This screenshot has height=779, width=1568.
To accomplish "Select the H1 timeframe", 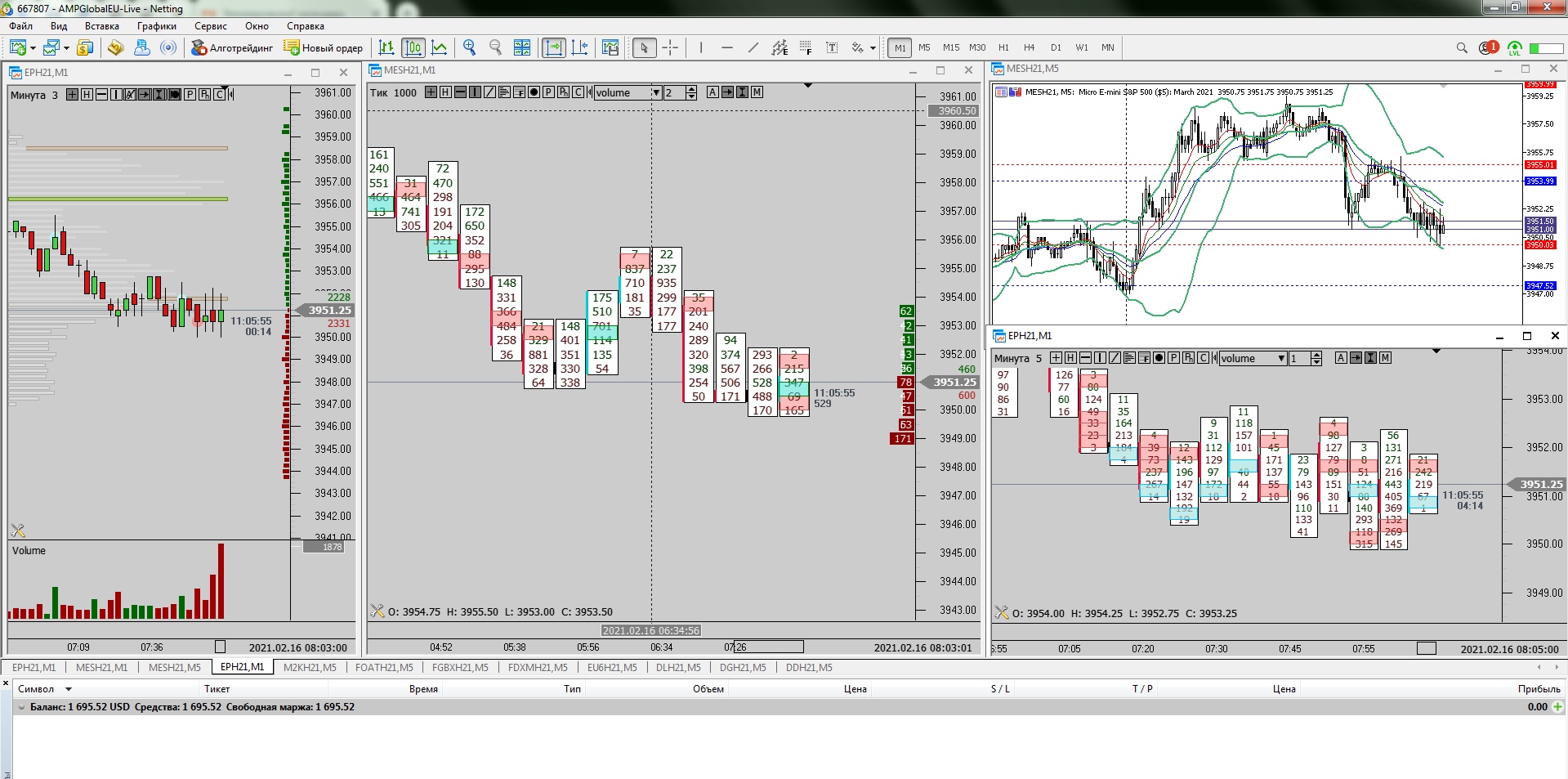I will coord(1003,47).
